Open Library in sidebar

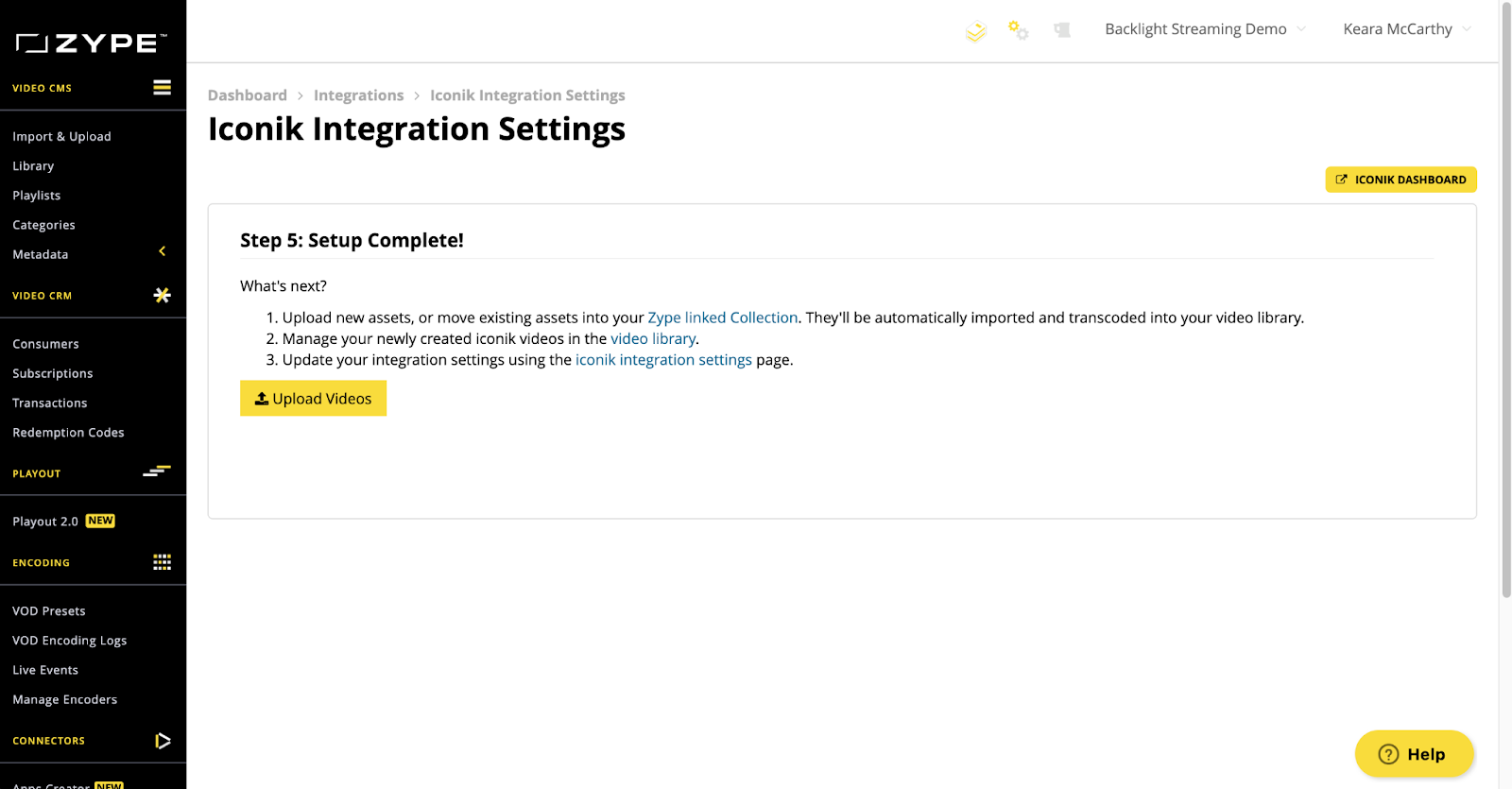[x=33, y=165]
